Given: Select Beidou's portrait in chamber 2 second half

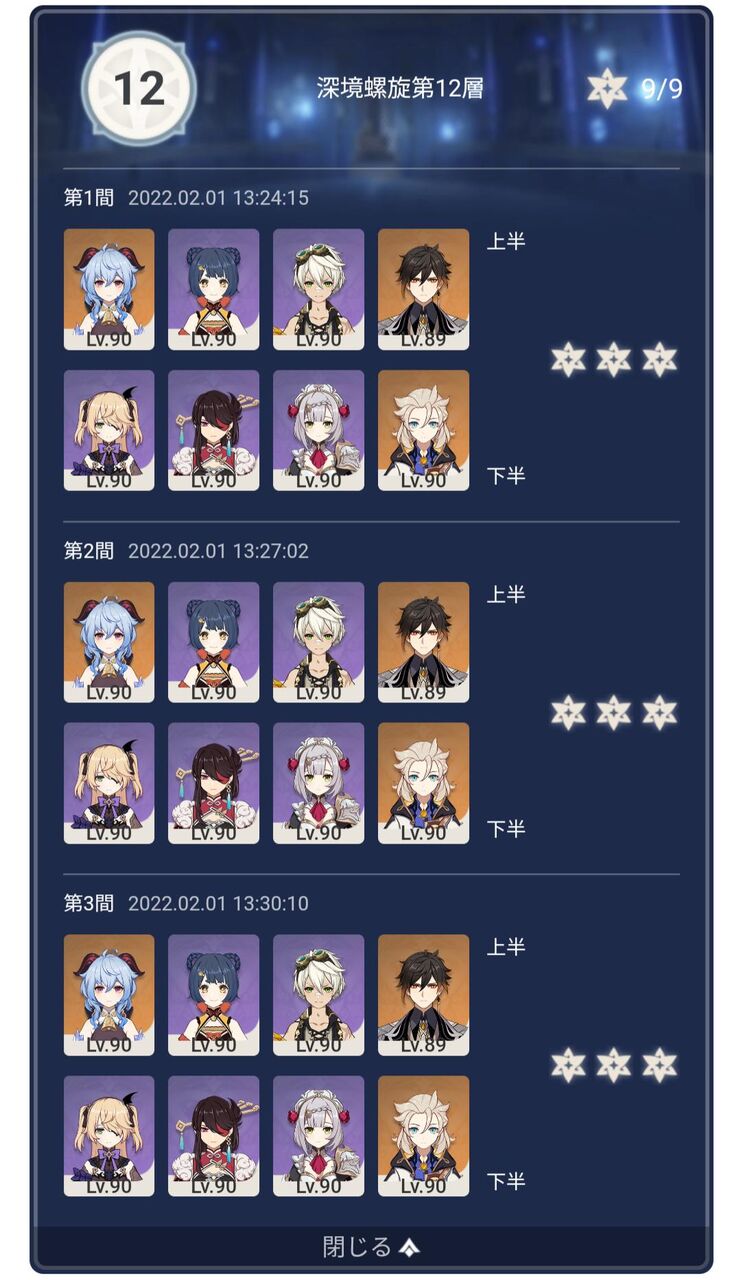Looking at the screenshot, I should point(213,783).
